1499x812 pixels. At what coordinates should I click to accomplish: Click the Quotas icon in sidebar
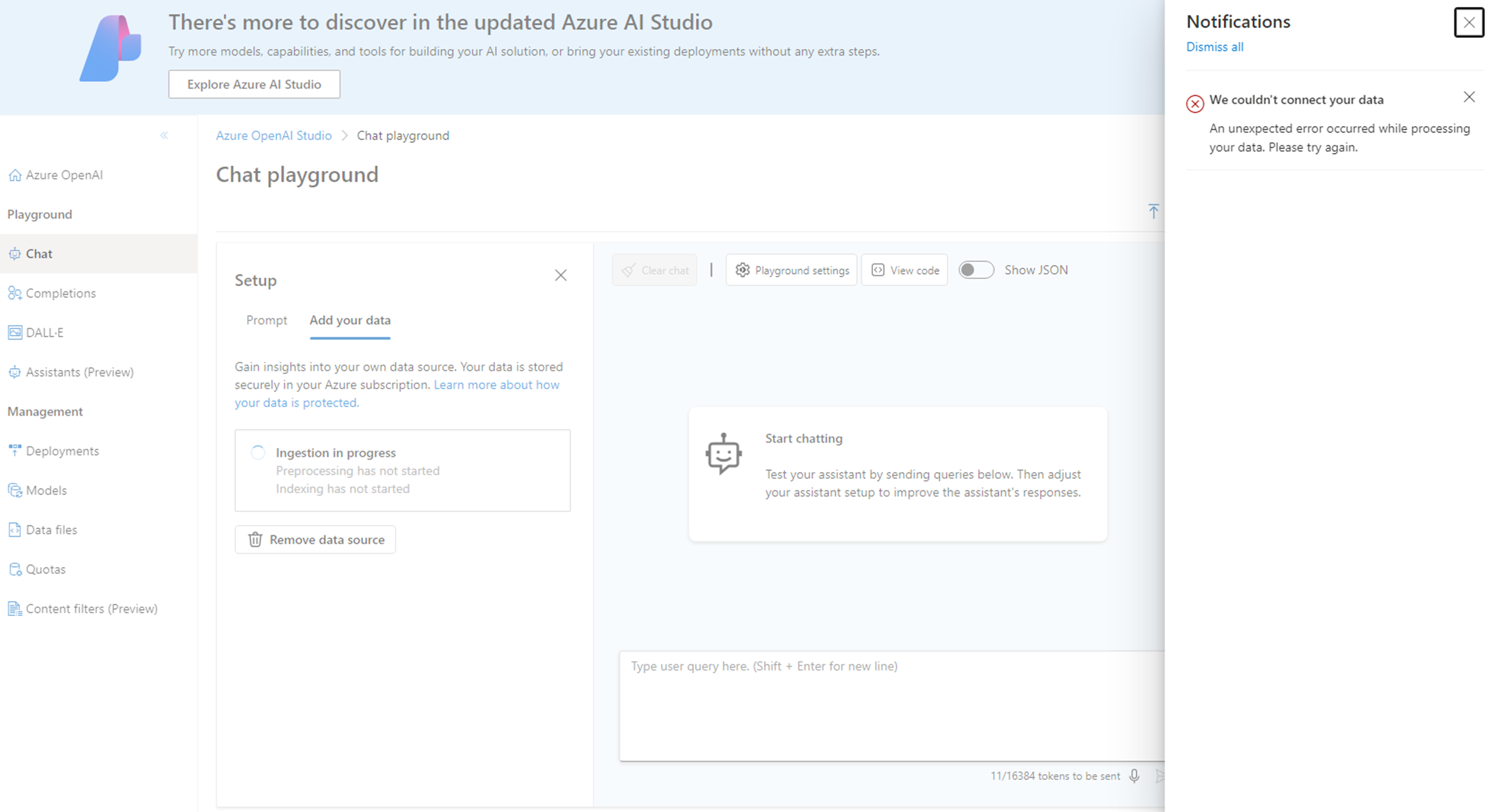pos(15,569)
